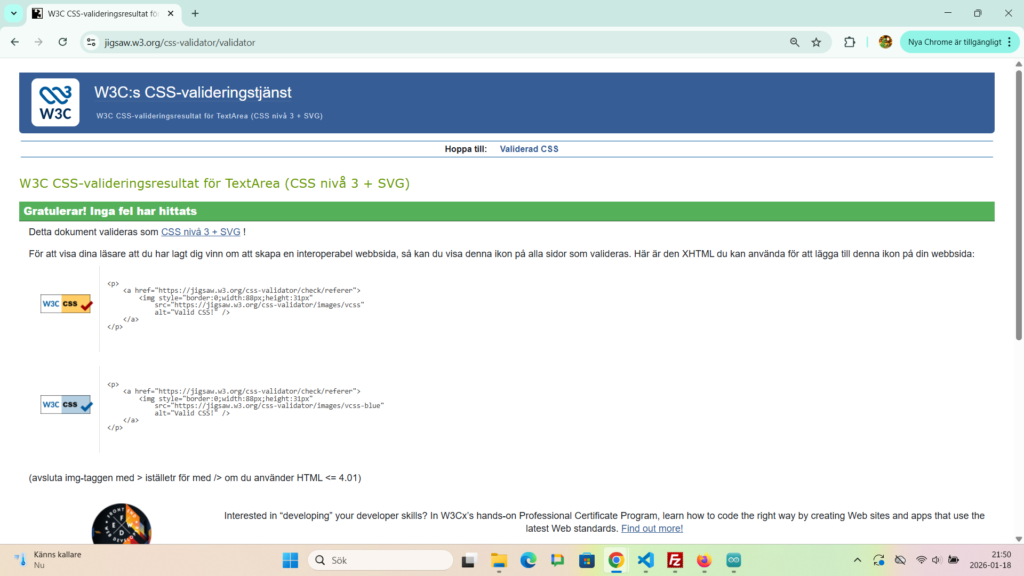
Task: Click the W3C logo in the header
Action: coord(55,103)
